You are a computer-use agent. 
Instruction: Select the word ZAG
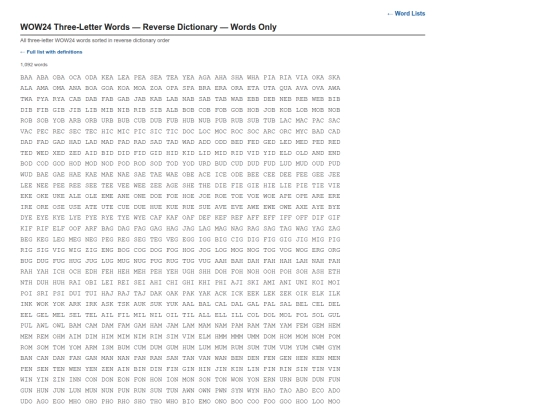[334, 229]
